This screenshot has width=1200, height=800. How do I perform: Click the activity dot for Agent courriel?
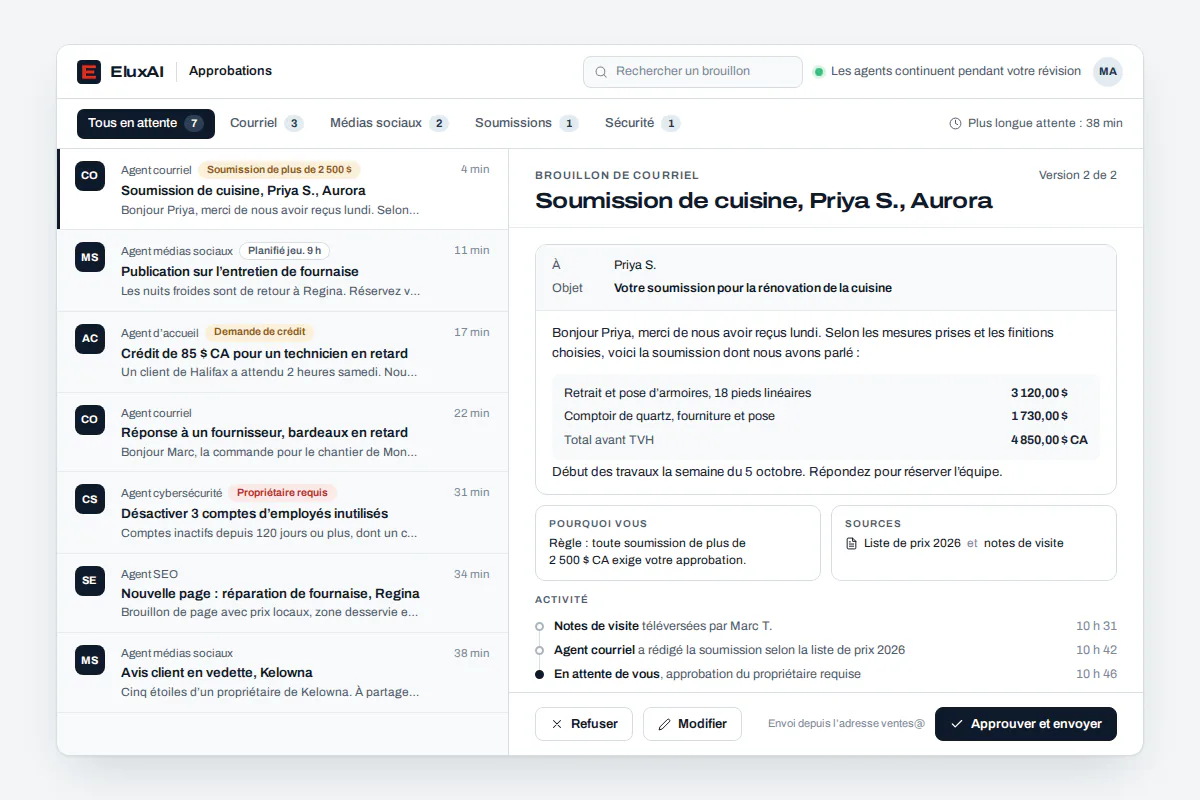(540, 650)
